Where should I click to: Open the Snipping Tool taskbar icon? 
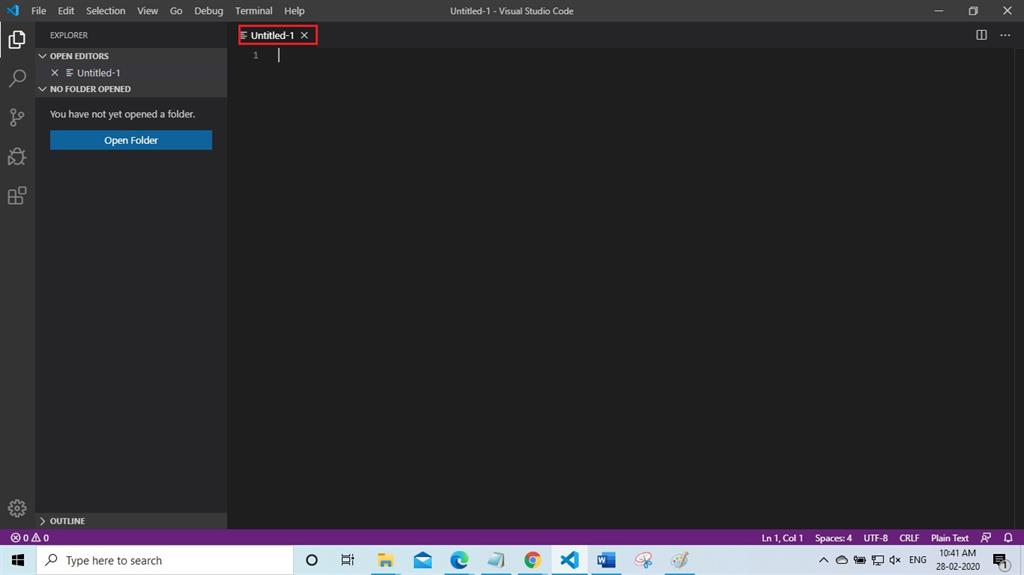click(643, 560)
